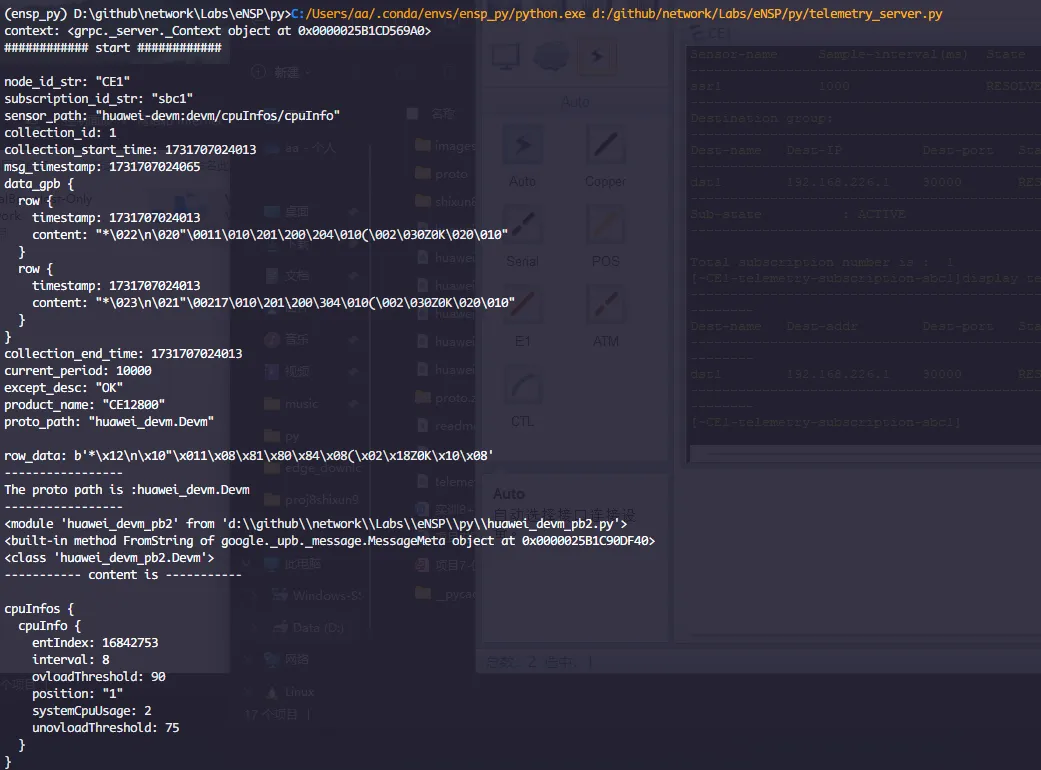Click 'The proto path is :huawei_devm.Devm' line
Viewport: 1041px width, 770px height.
point(127,490)
